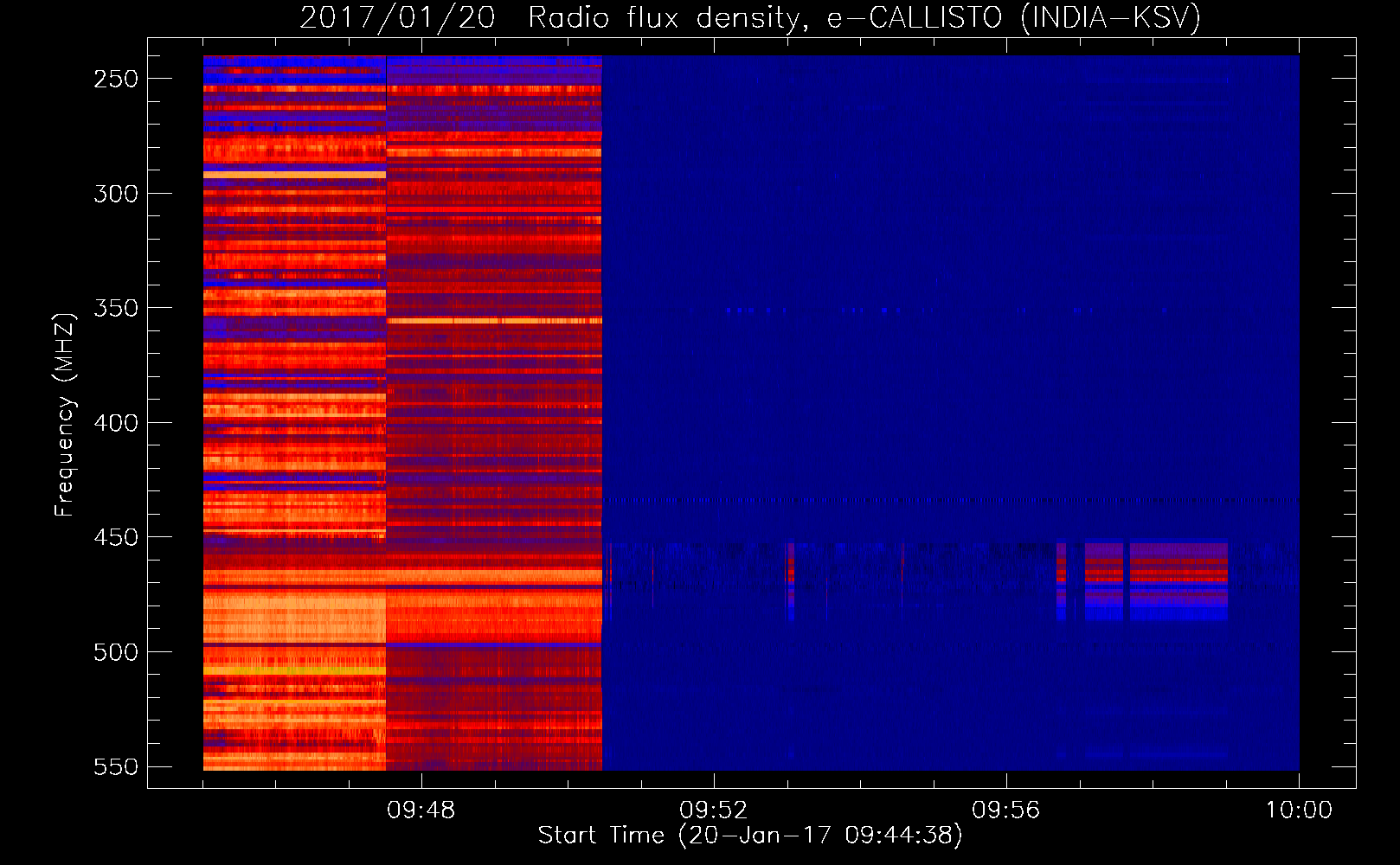This screenshot has width=1400, height=865.
Task: Click the bright orange band near 480 MHz before 09:47
Action: pyautogui.click(x=294, y=616)
